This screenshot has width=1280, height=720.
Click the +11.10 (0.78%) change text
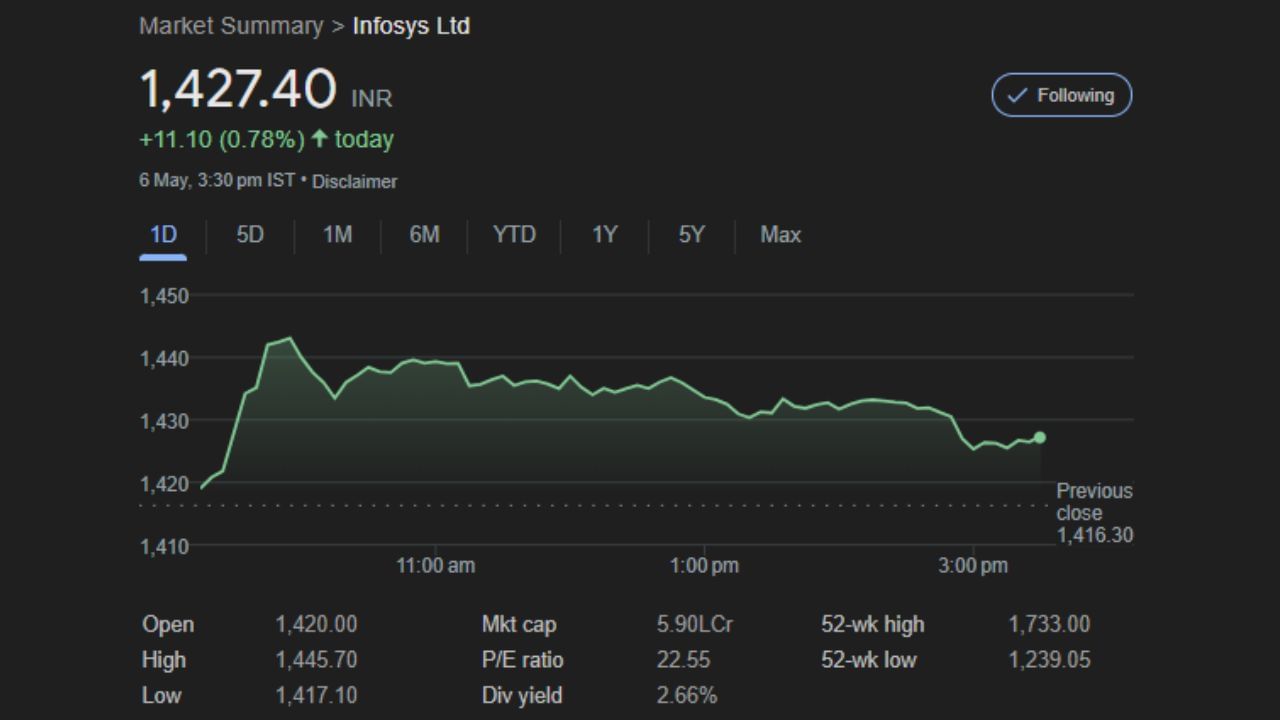222,140
